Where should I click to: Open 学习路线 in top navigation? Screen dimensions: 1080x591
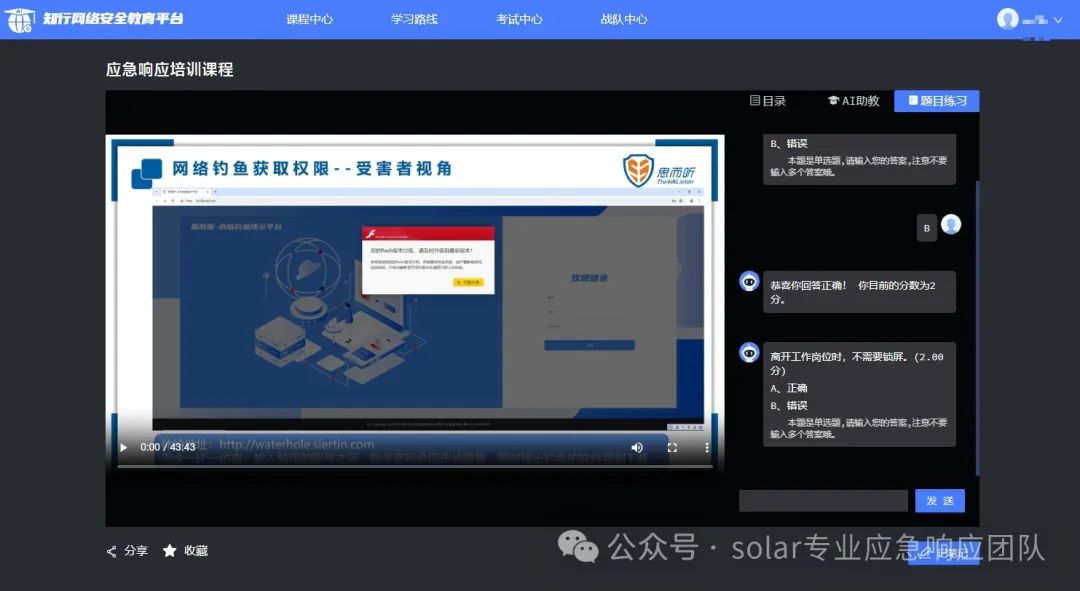click(x=414, y=19)
